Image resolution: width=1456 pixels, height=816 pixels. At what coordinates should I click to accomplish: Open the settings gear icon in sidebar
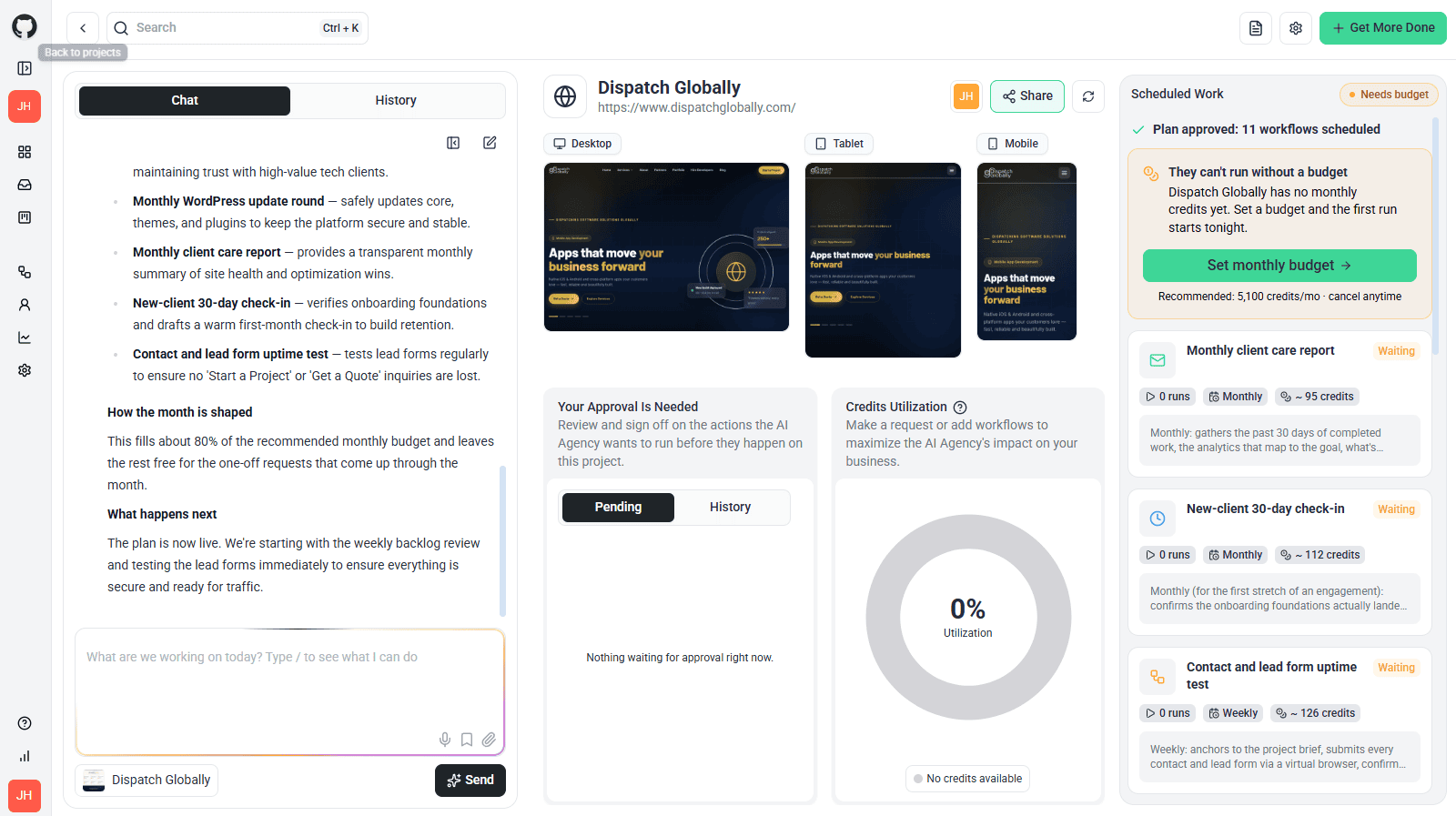coord(25,370)
